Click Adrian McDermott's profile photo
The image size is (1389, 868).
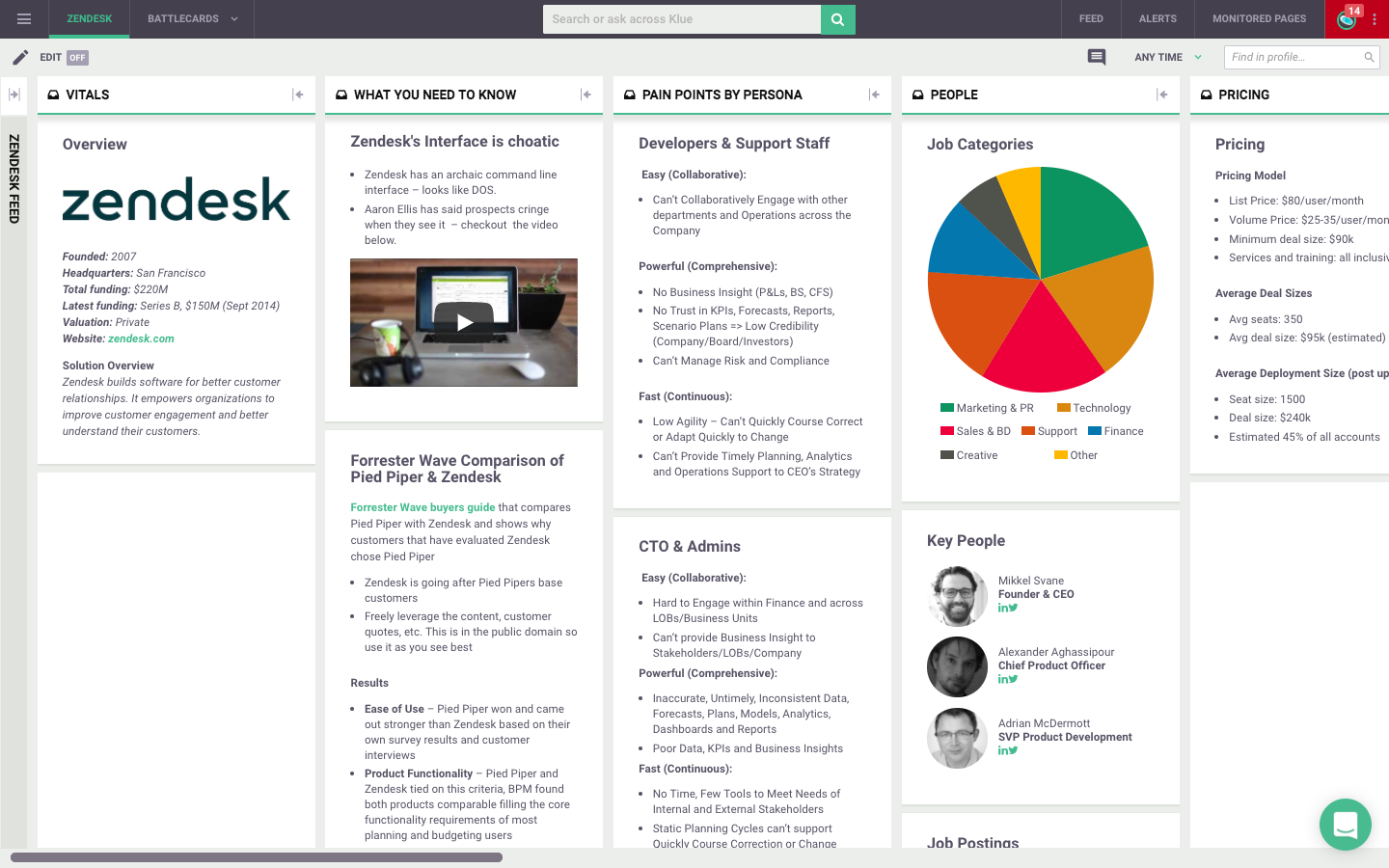pyautogui.click(x=957, y=739)
